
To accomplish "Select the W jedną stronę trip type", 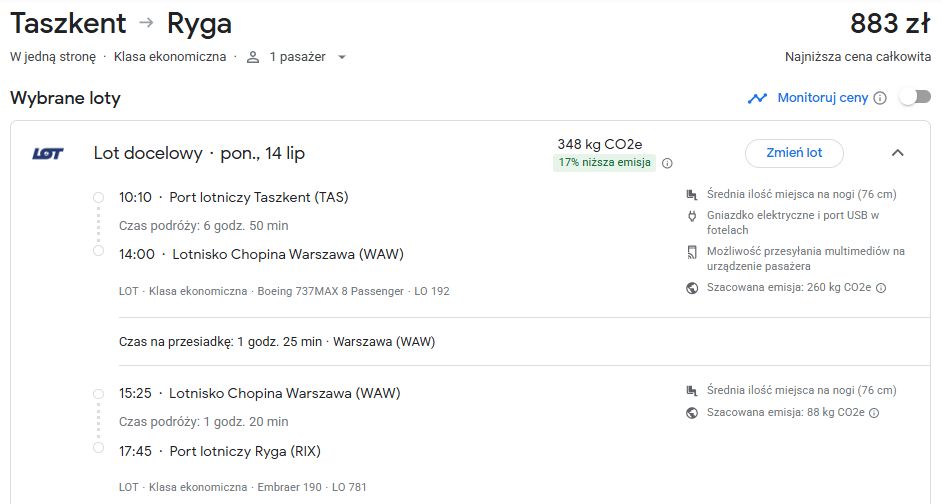I will tap(53, 56).
